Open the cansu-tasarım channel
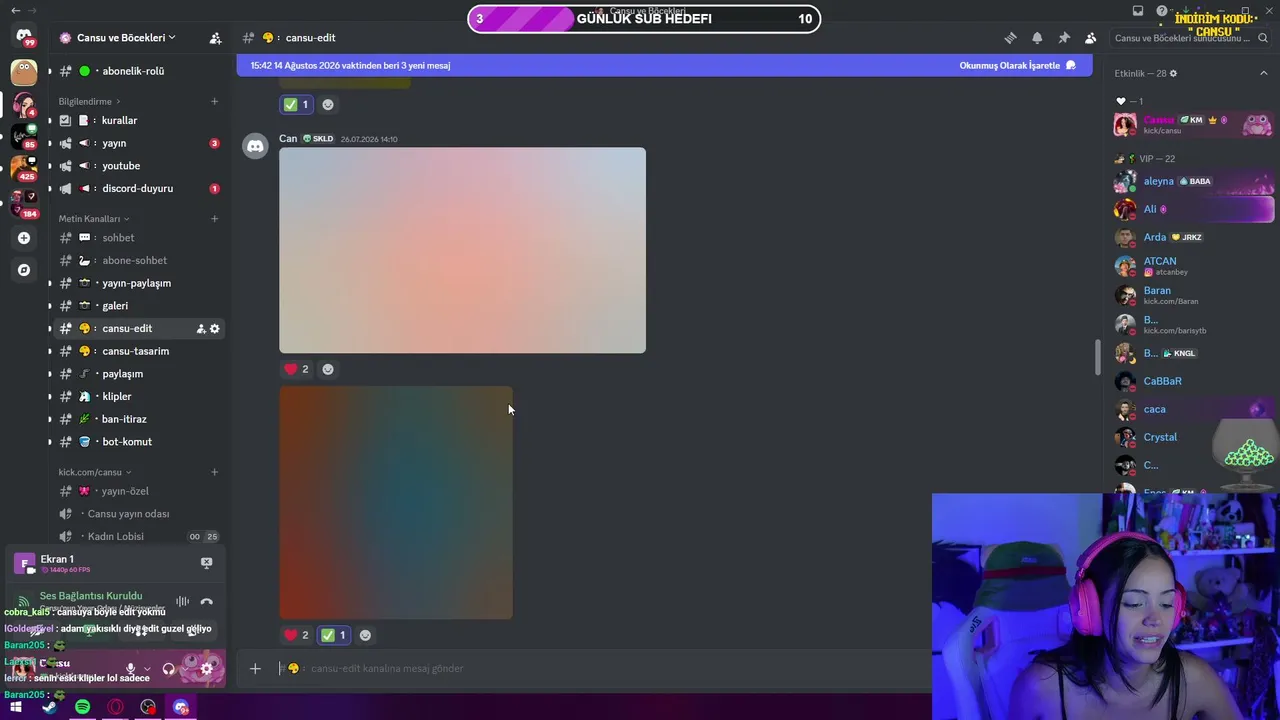1280x720 pixels. pos(137,351)
